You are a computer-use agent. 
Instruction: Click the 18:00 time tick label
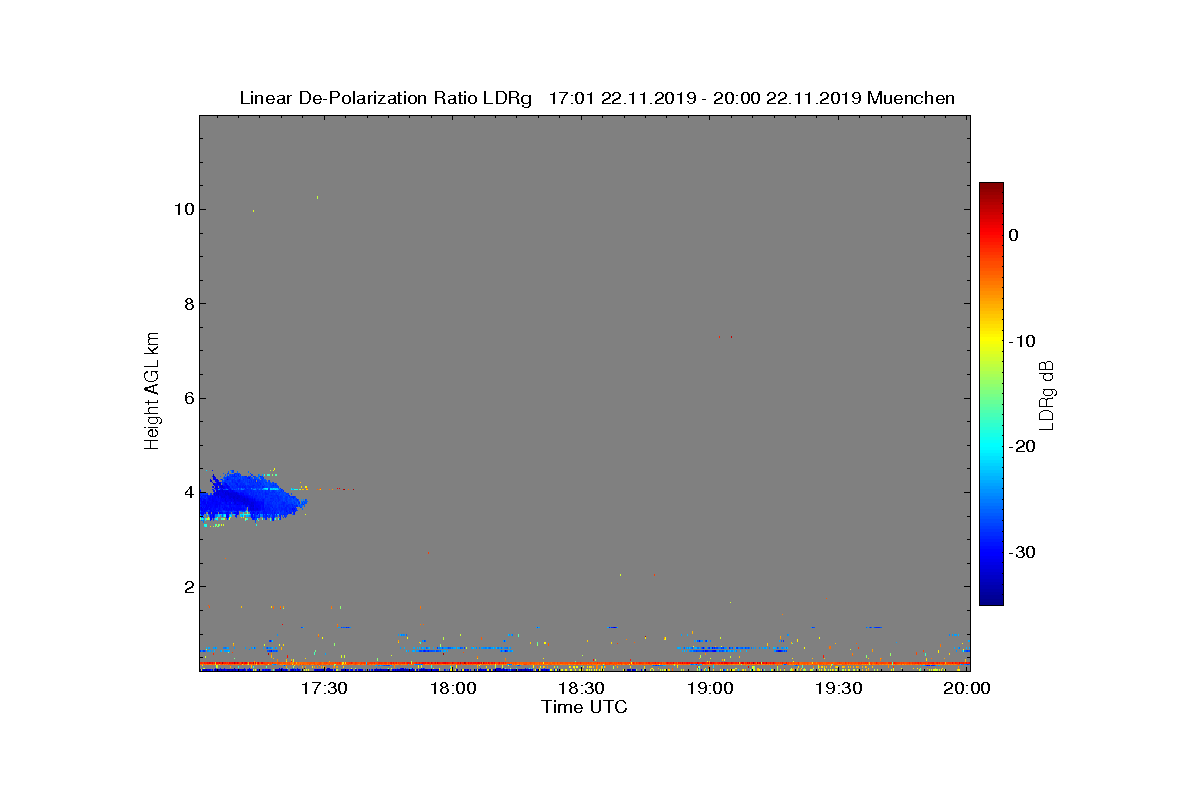(454, 688)
